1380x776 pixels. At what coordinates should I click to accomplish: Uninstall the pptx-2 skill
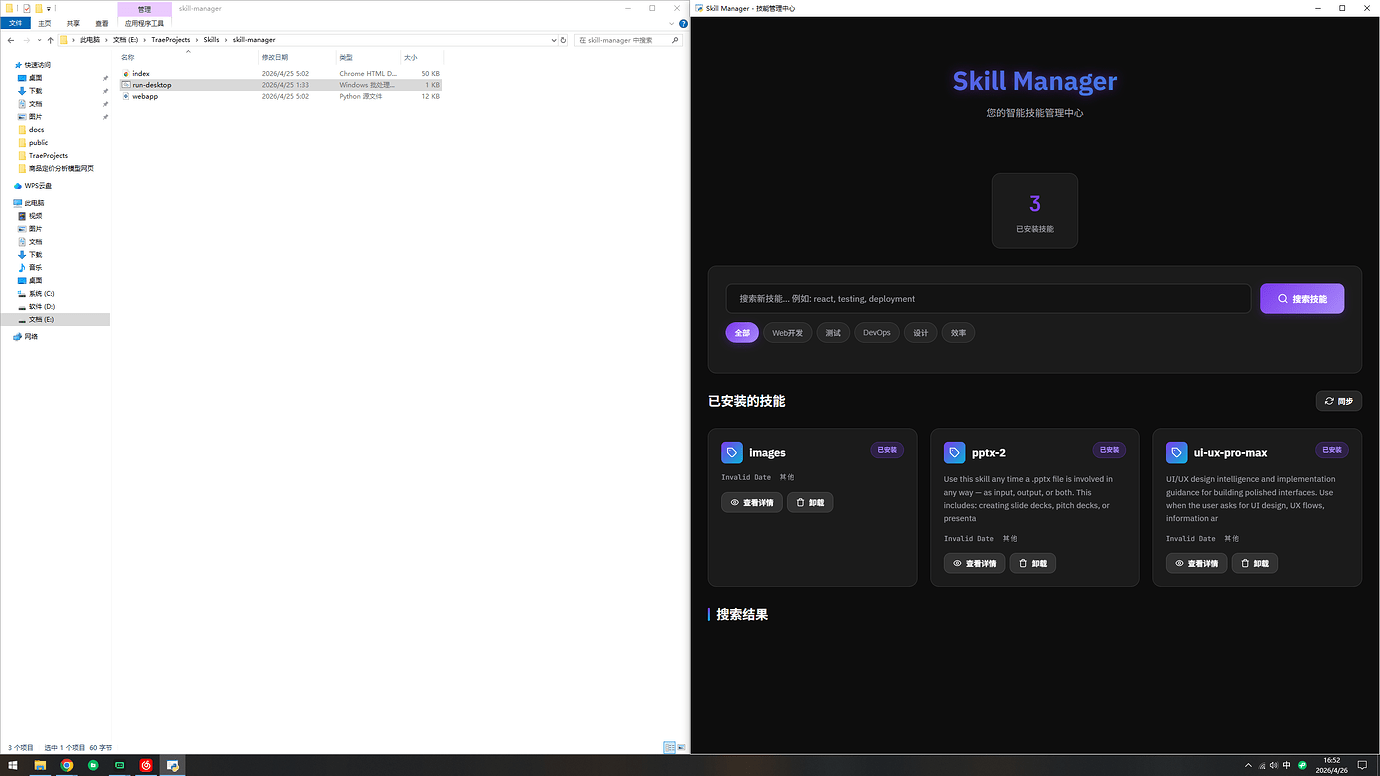[1032, 563]
